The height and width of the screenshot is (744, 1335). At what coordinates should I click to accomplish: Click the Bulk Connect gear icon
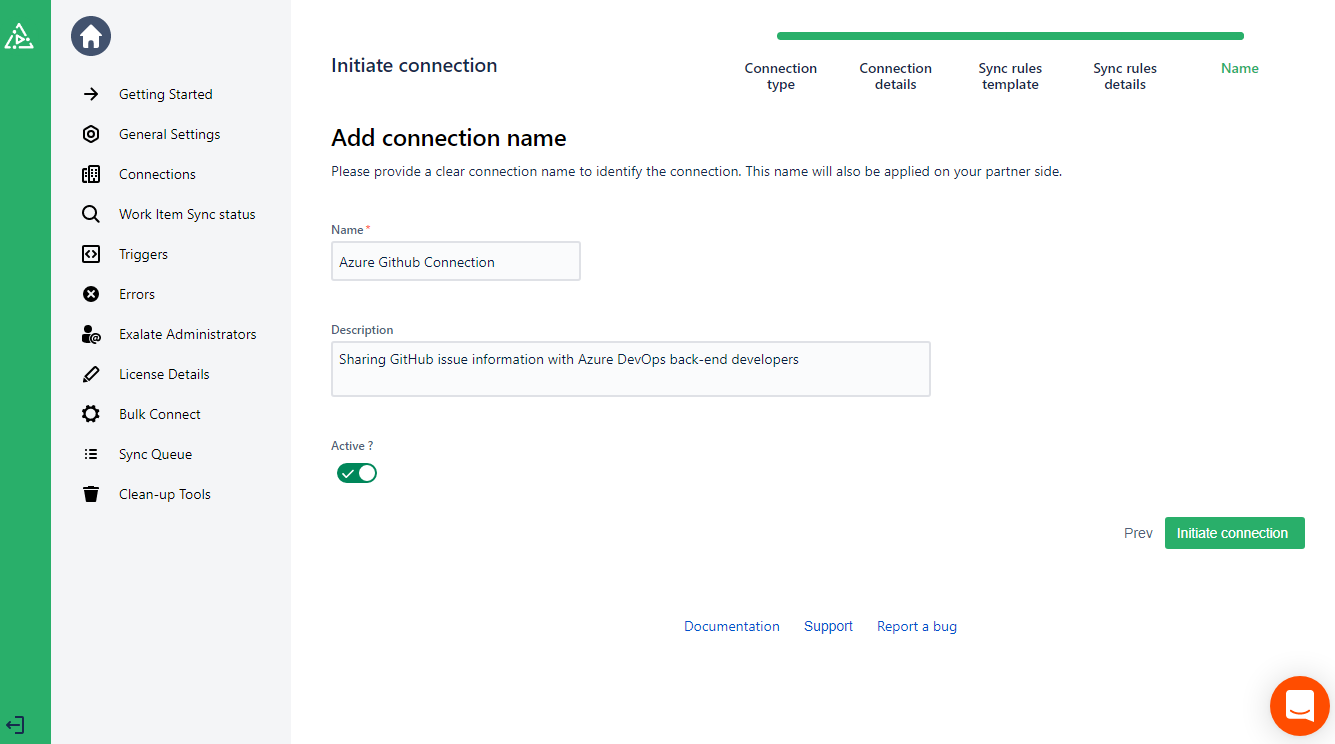91,414
